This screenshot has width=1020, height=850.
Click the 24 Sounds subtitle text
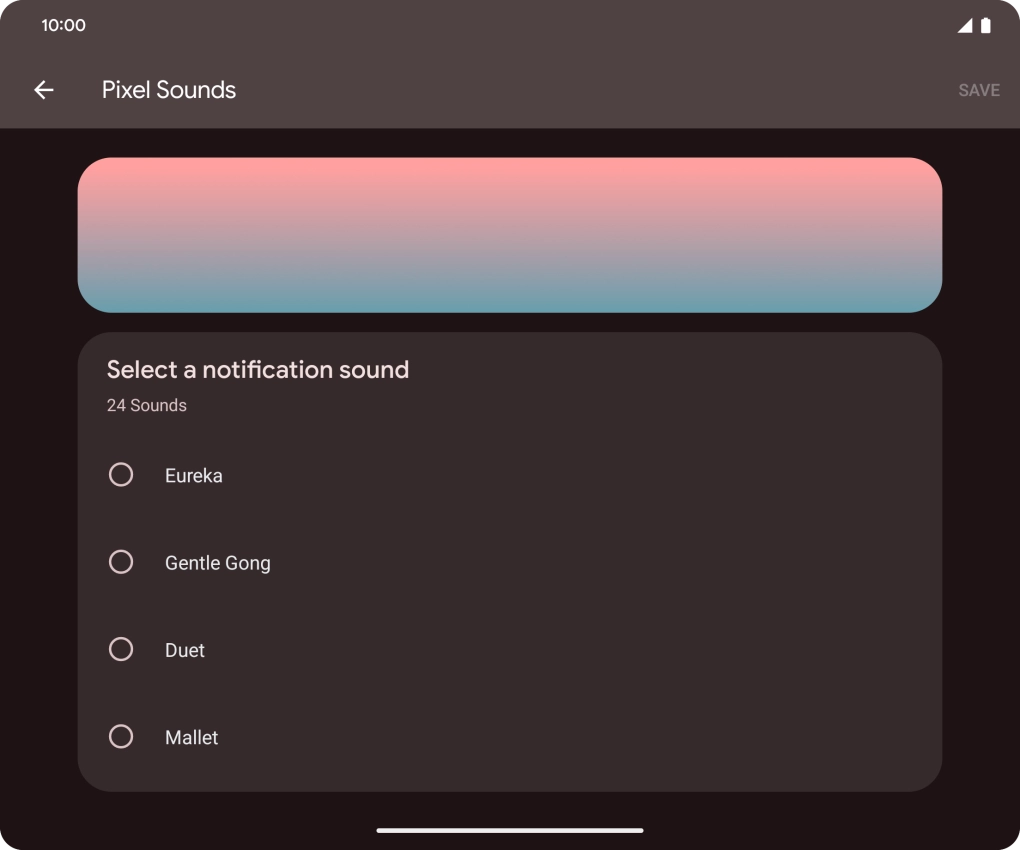point(146,405)
